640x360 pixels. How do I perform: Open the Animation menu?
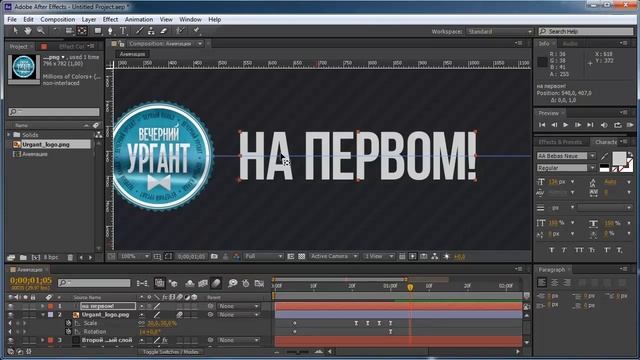pyautogui.click(x=139, y=19)
